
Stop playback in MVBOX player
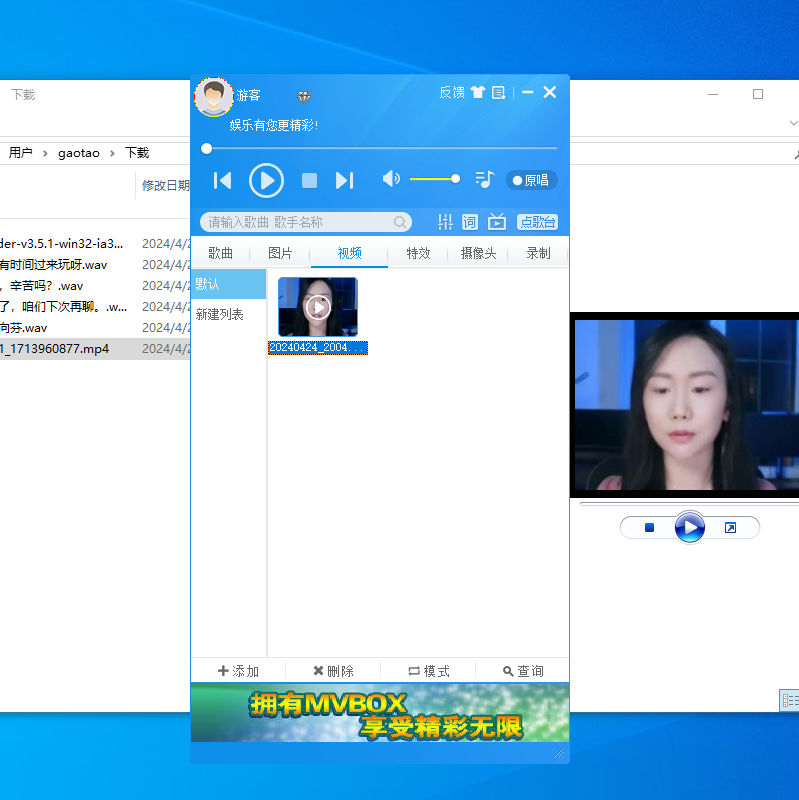(x=309, y=181)
